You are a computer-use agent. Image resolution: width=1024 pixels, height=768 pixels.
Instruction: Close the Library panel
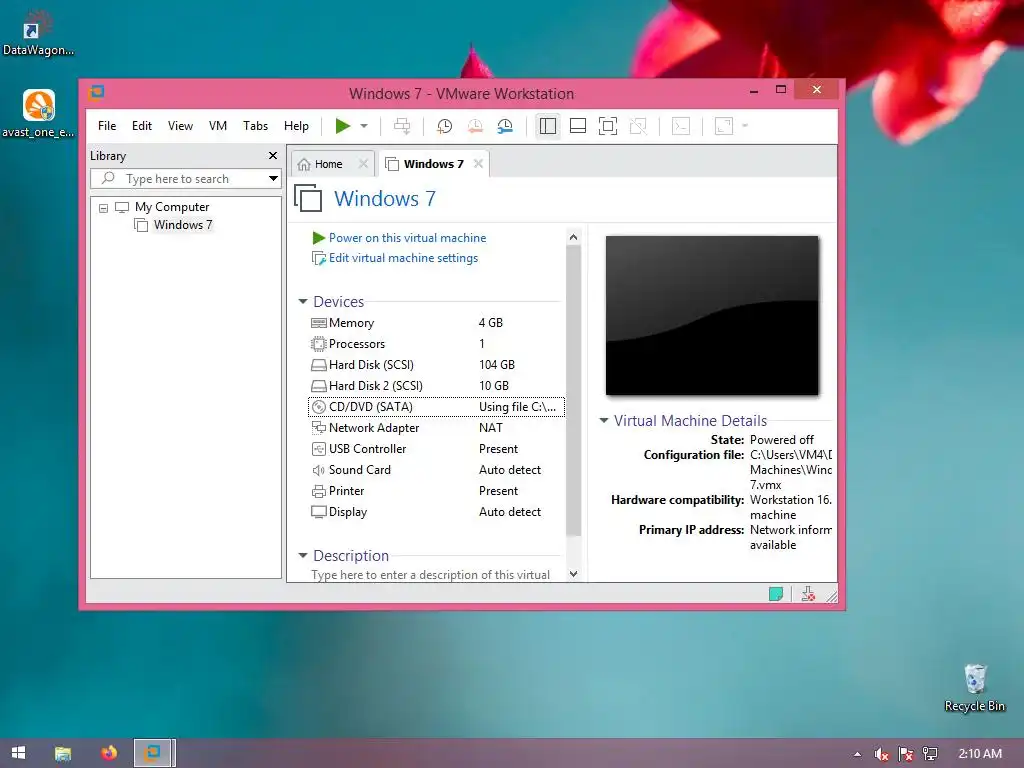[273, 155]
